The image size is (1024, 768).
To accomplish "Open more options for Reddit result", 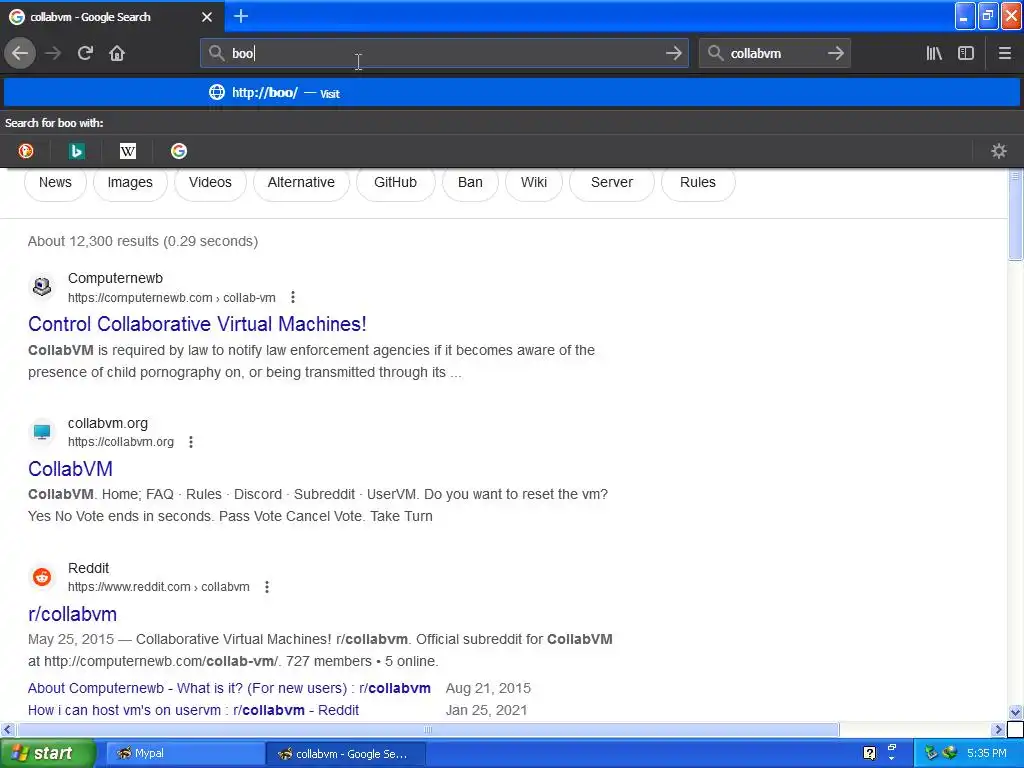I will pos(266,587).
